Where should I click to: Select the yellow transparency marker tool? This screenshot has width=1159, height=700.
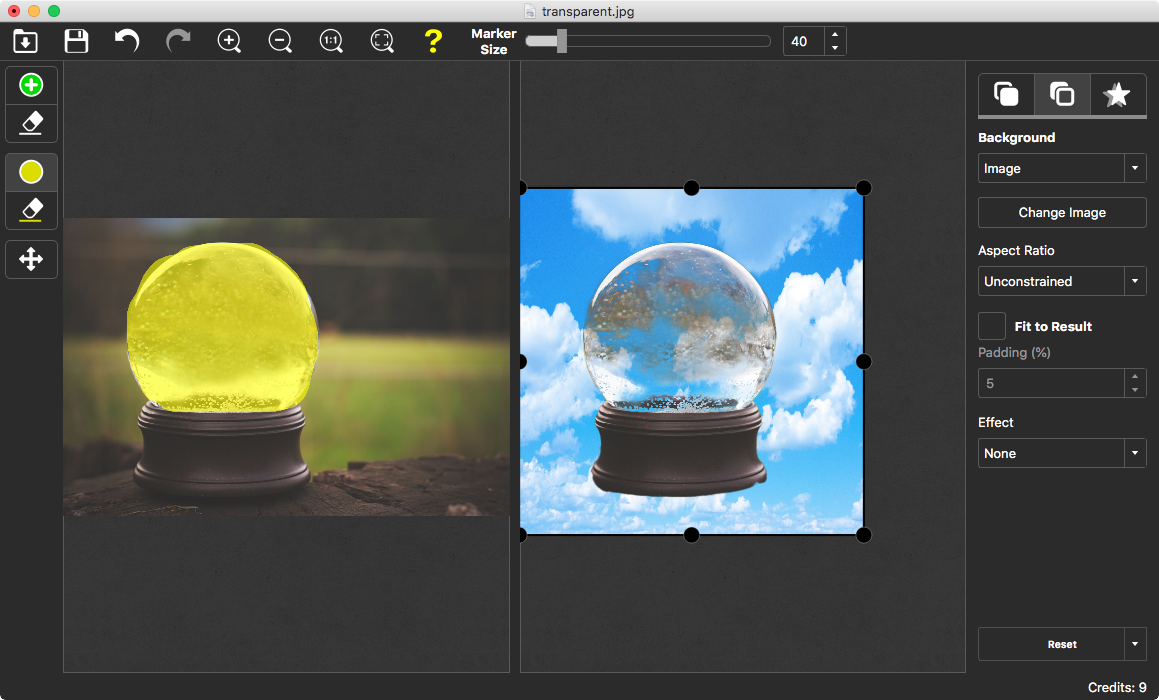[31, 172]
